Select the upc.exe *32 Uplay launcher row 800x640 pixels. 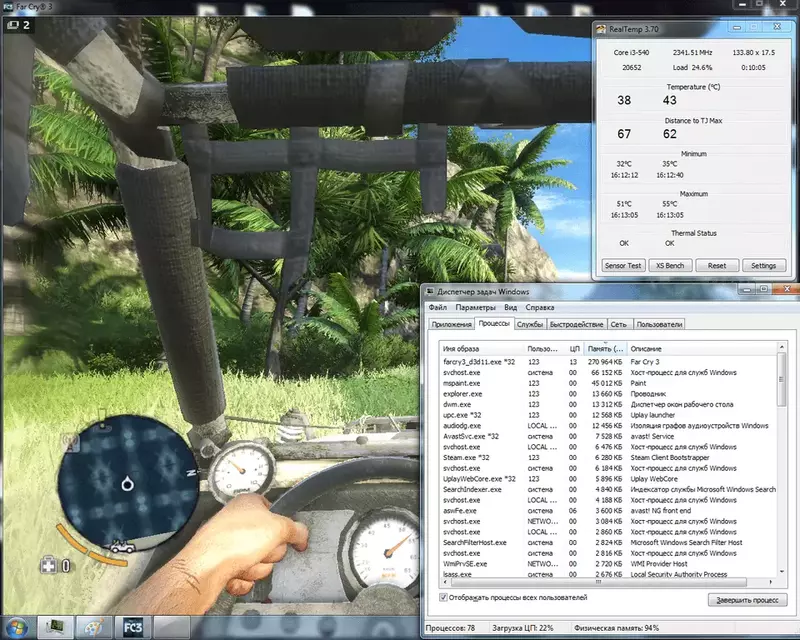[608, 415]
